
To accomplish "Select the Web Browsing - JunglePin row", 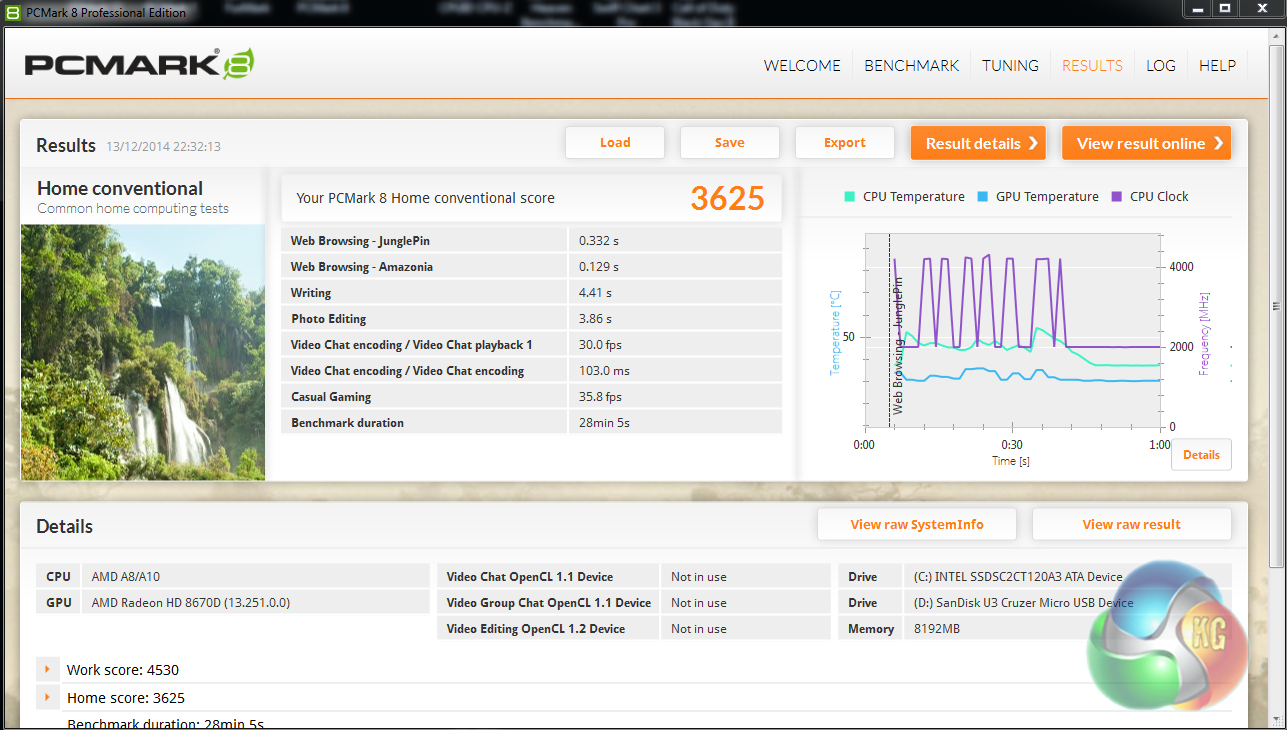I will [532, 240].
